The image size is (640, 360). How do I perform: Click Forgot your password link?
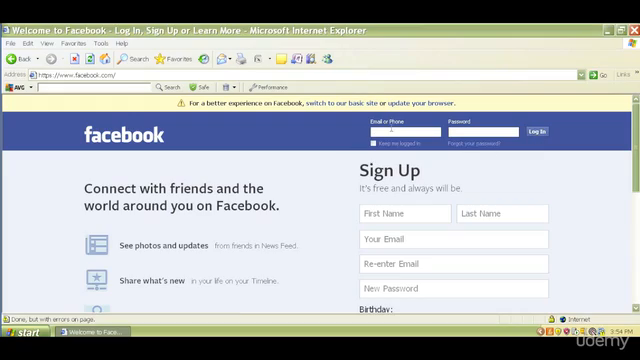click(474, 144)
